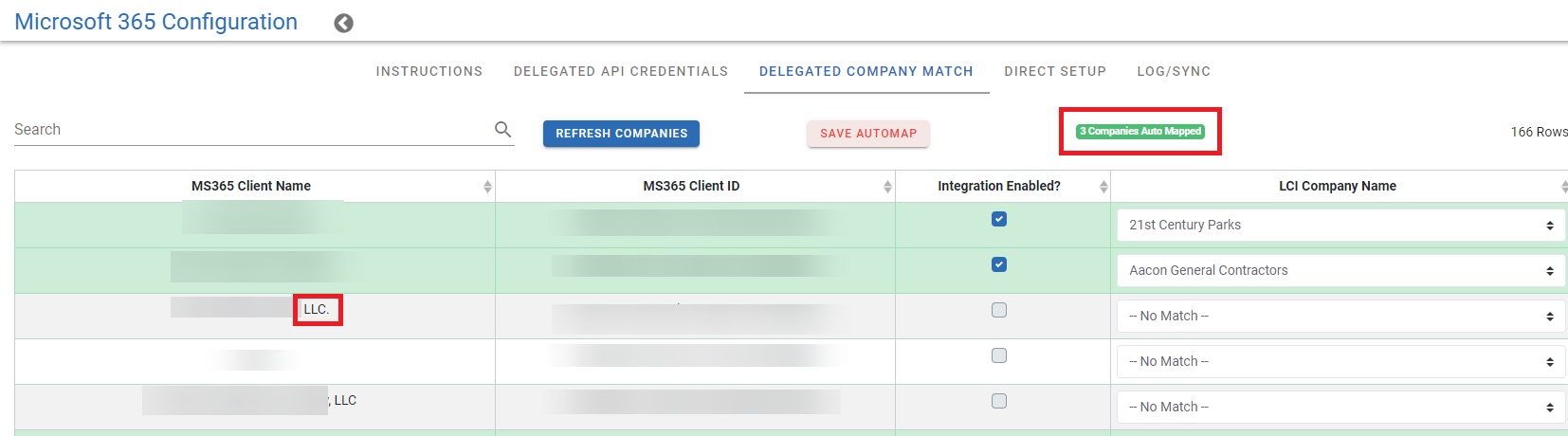
Task: Enable integration checkbox in fourth table row
Action: (999, 355)
